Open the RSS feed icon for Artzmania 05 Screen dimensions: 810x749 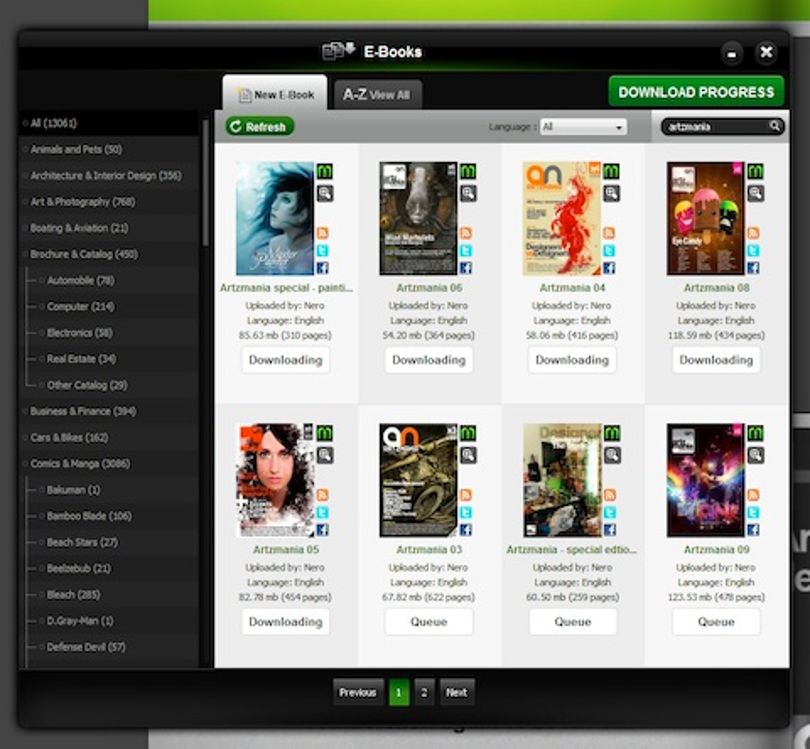pyautogui.click(x=322, y=495)
